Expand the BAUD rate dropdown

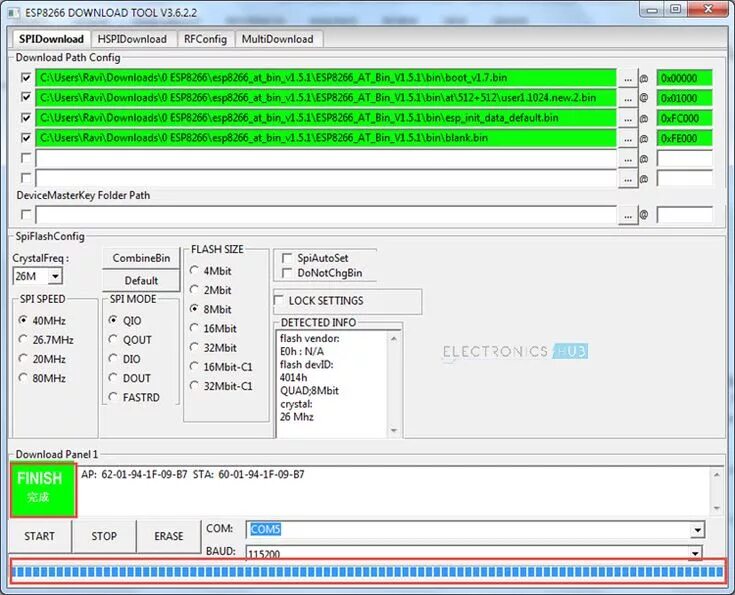(x=695, y=553)
